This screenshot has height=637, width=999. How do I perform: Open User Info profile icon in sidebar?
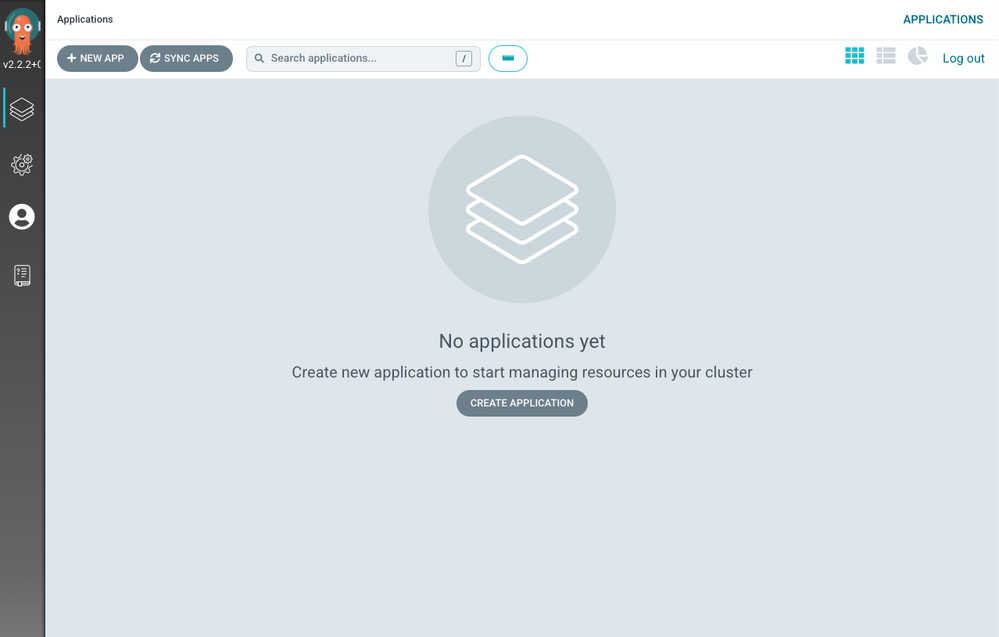click(x=22, y=217)
